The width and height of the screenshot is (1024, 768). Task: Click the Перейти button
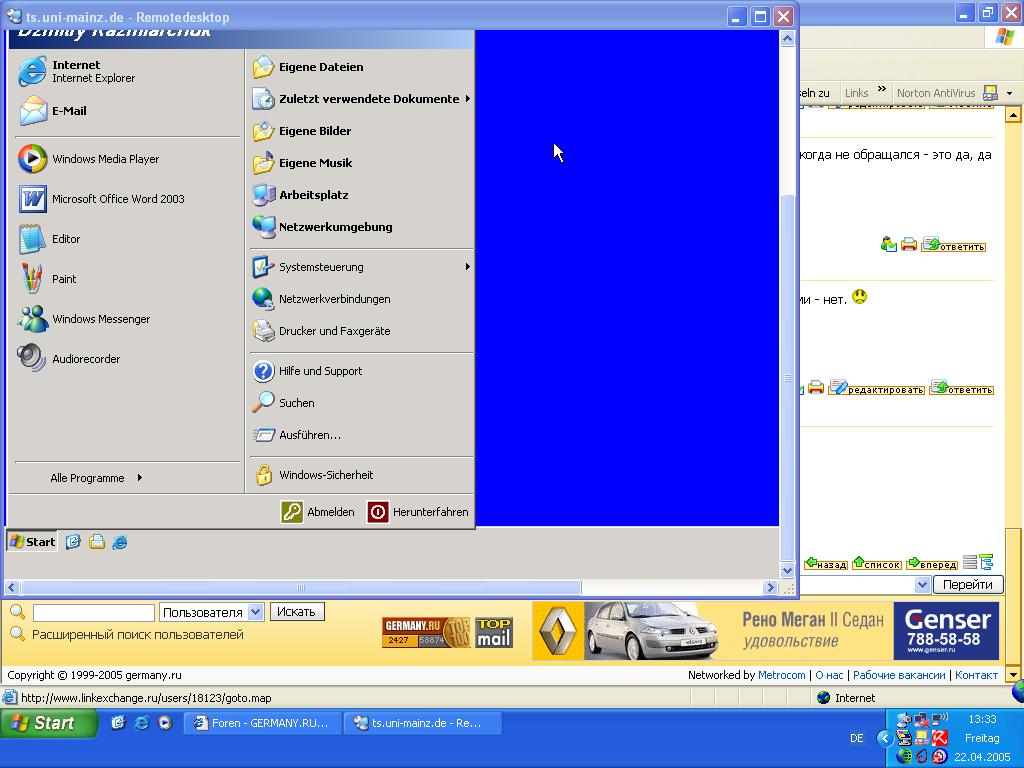(967, 584)
